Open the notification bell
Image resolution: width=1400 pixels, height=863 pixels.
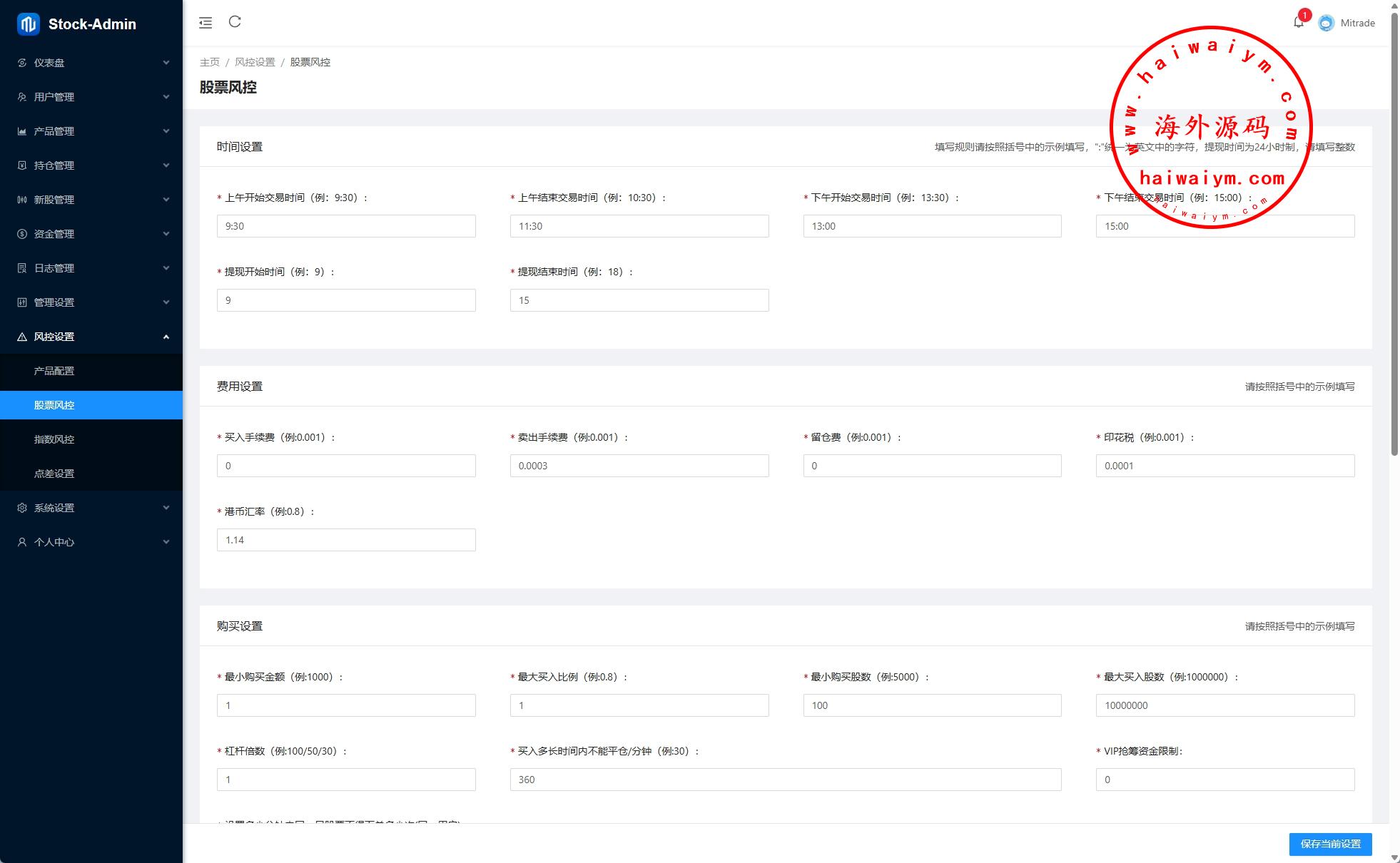tap(1298, 23)
